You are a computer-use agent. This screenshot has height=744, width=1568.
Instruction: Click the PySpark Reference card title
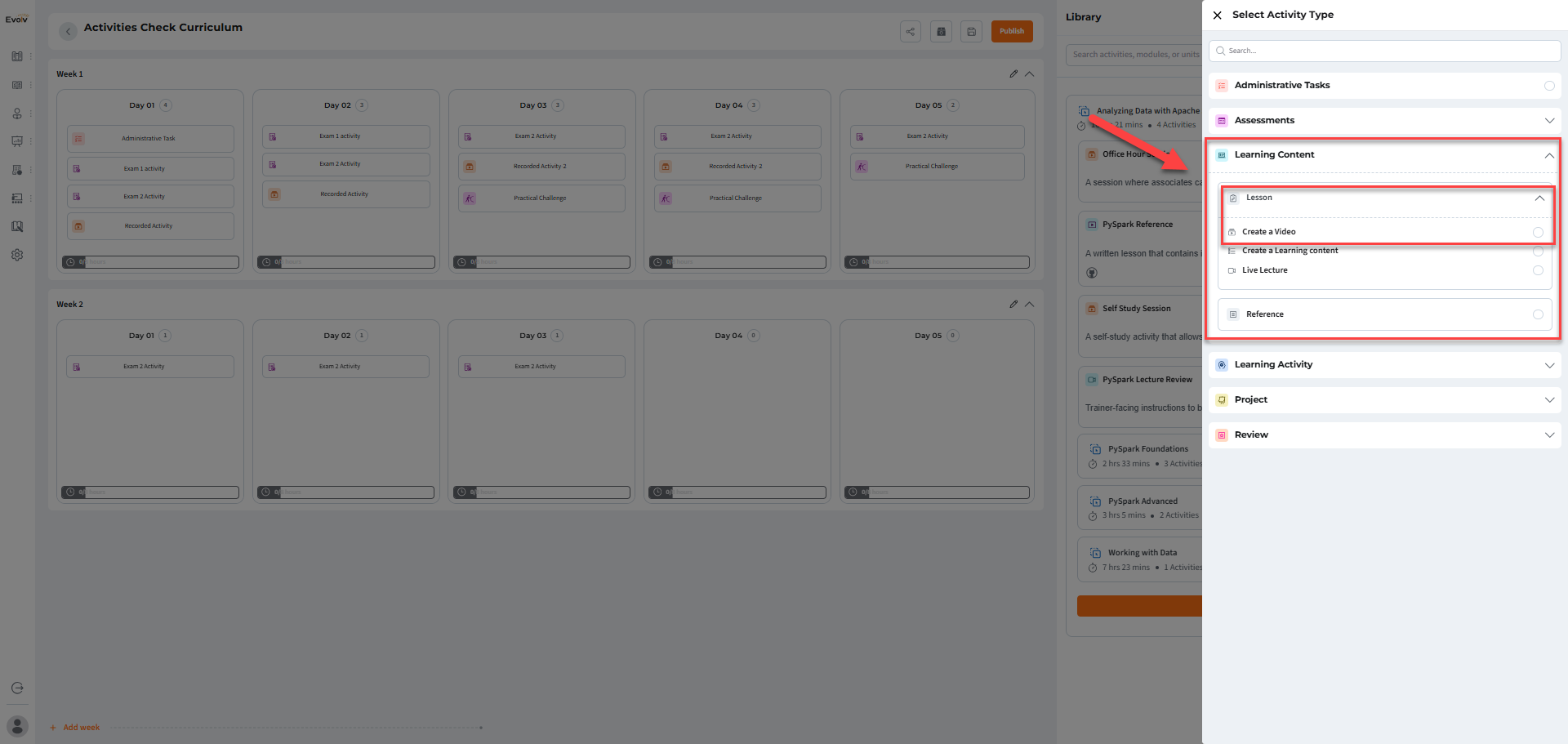1138,225
